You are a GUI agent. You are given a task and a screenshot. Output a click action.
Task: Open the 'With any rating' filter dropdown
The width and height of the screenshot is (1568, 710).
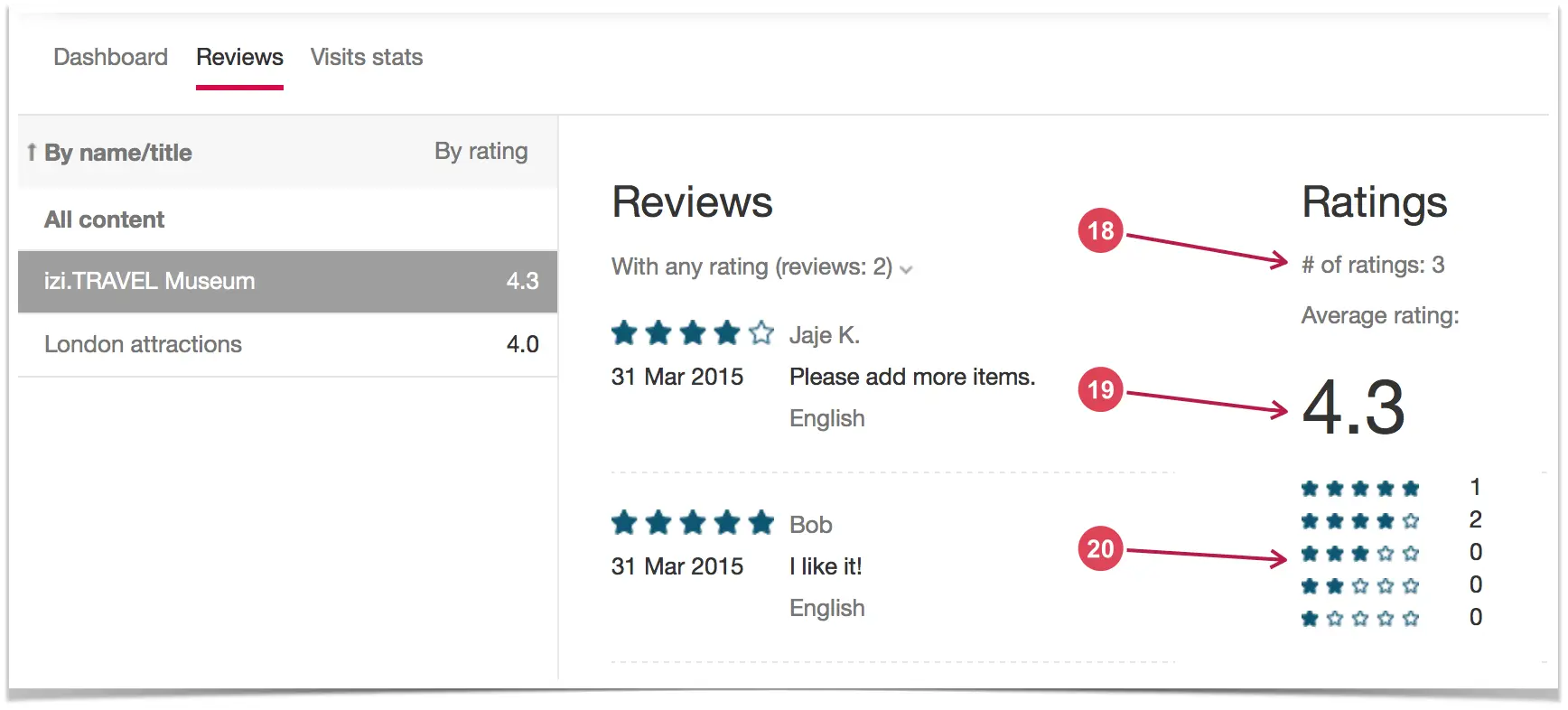(762, 266)
